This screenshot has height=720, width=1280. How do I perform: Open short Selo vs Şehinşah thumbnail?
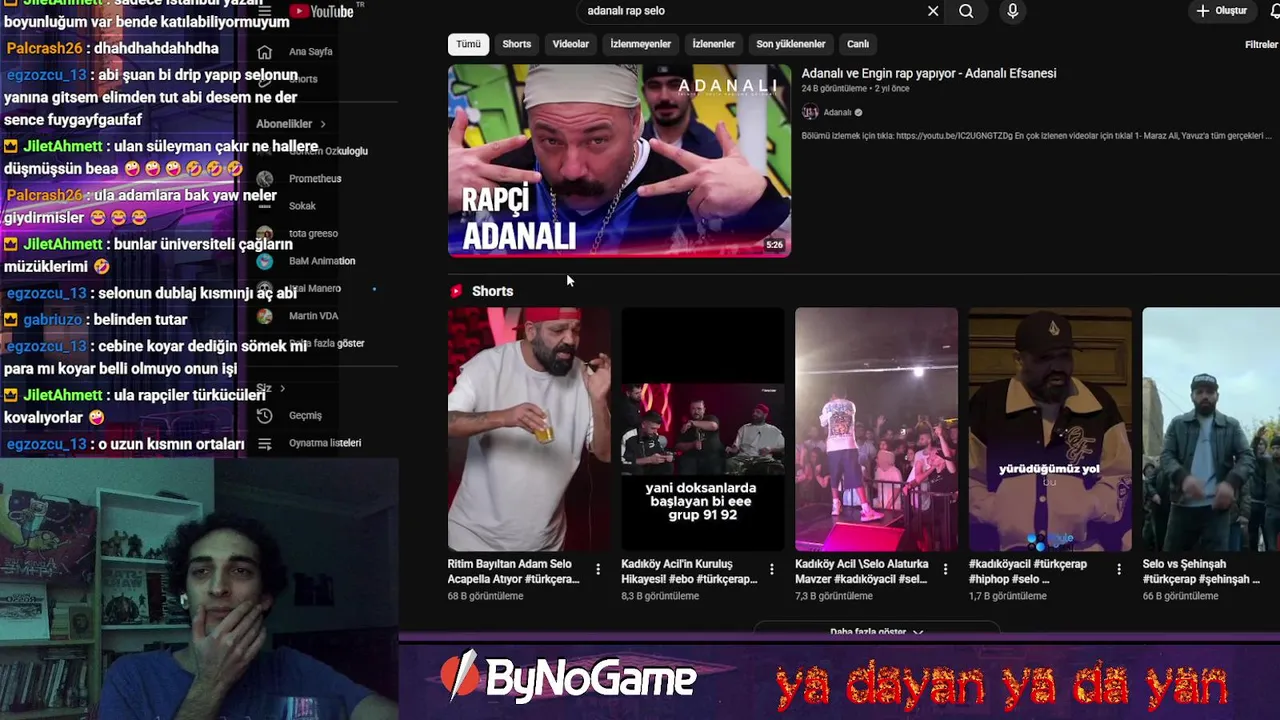click(1211, 429)
